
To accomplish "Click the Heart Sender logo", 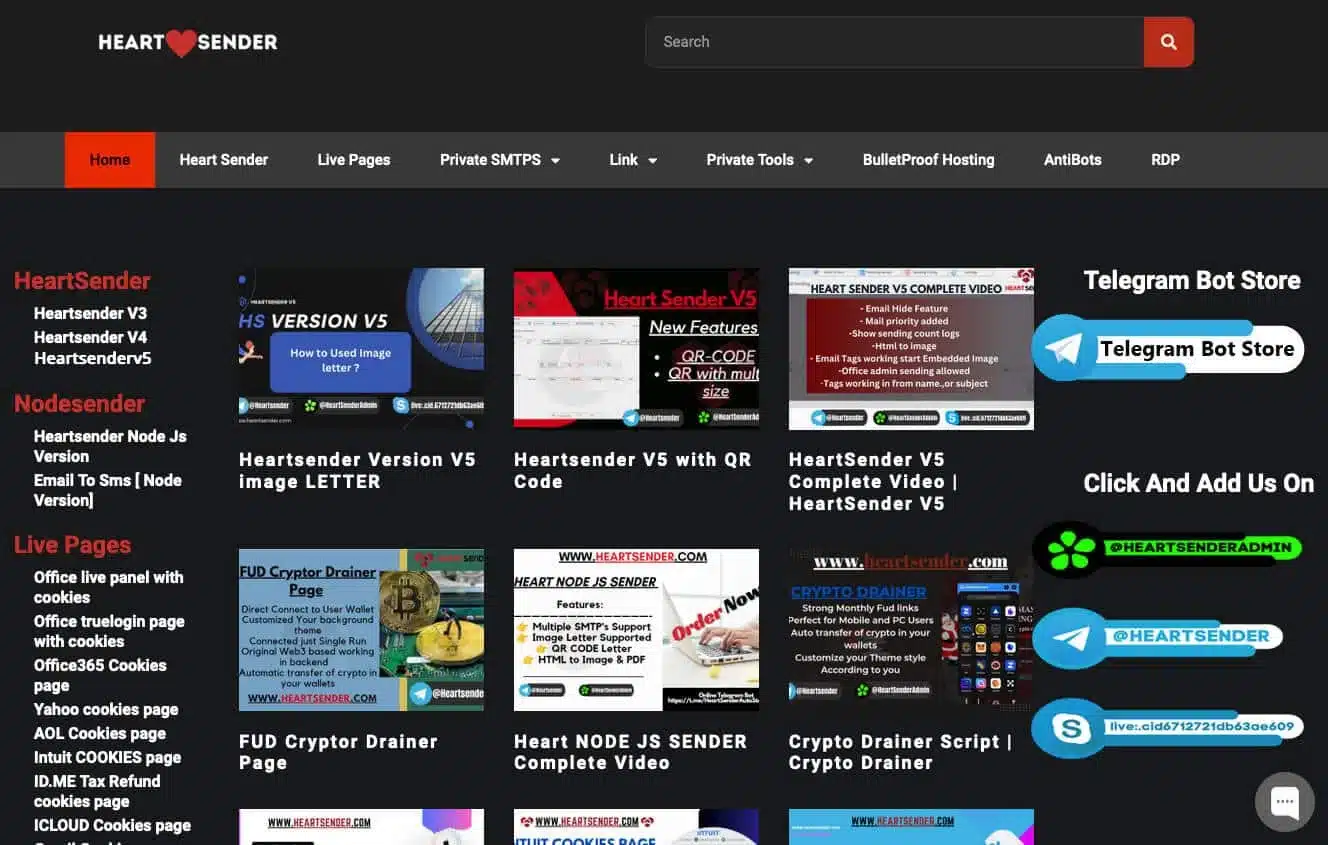I will coord(188,42).
